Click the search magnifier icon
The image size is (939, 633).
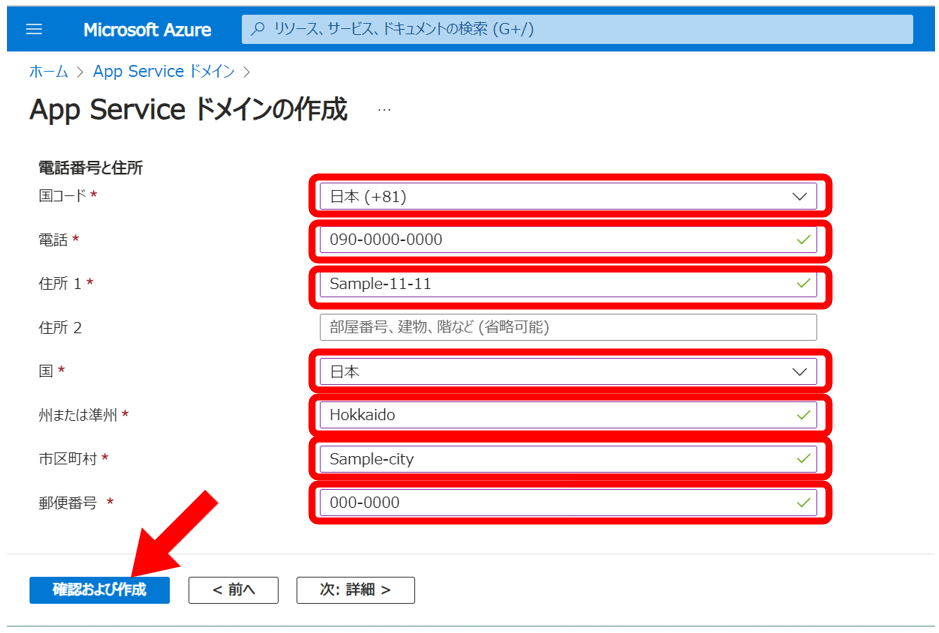(258, 29)
